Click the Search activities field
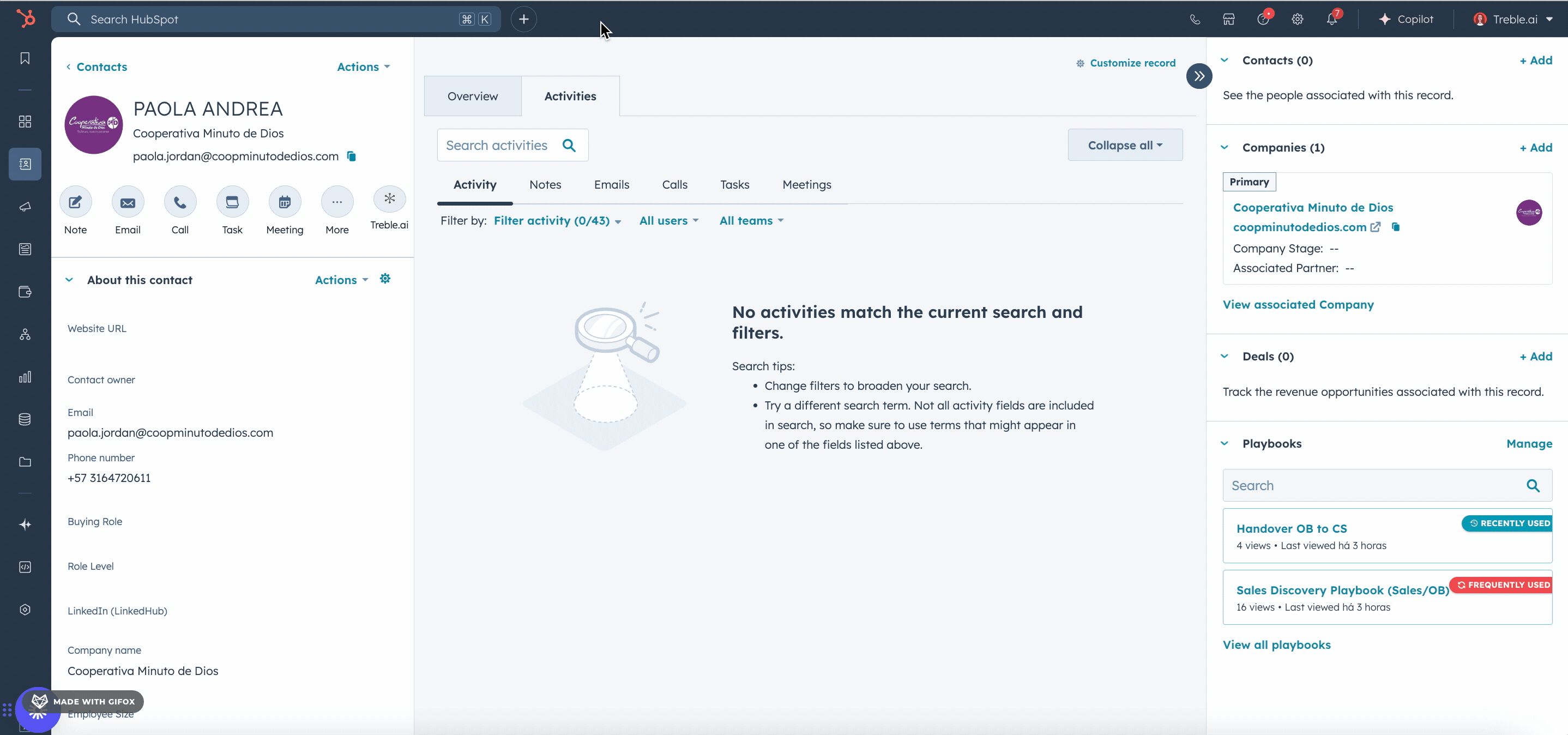The height and width of the screenshot is (735, 1568). [497, 145]
